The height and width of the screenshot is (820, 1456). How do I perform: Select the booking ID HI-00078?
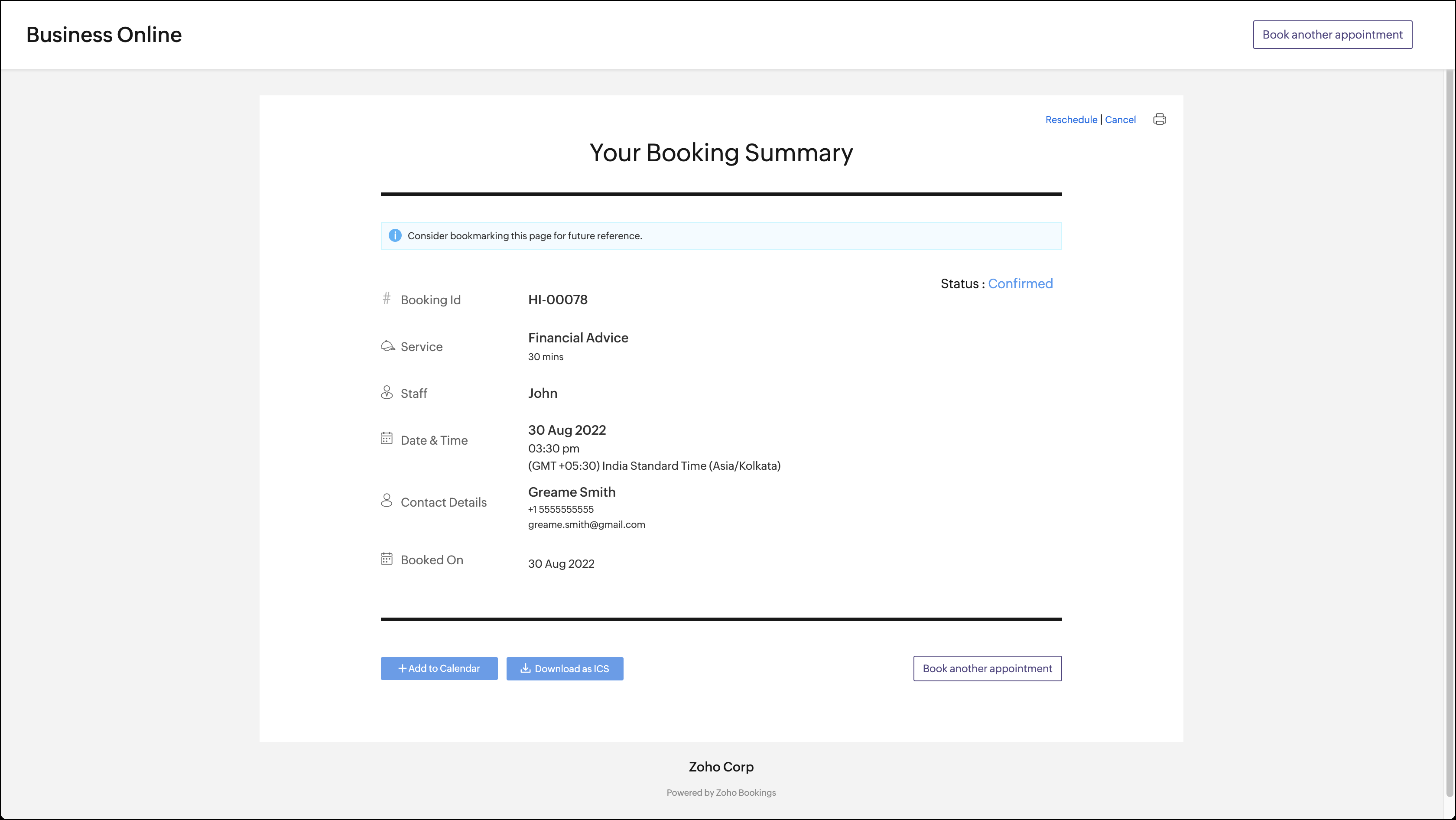tap(558, 299)
